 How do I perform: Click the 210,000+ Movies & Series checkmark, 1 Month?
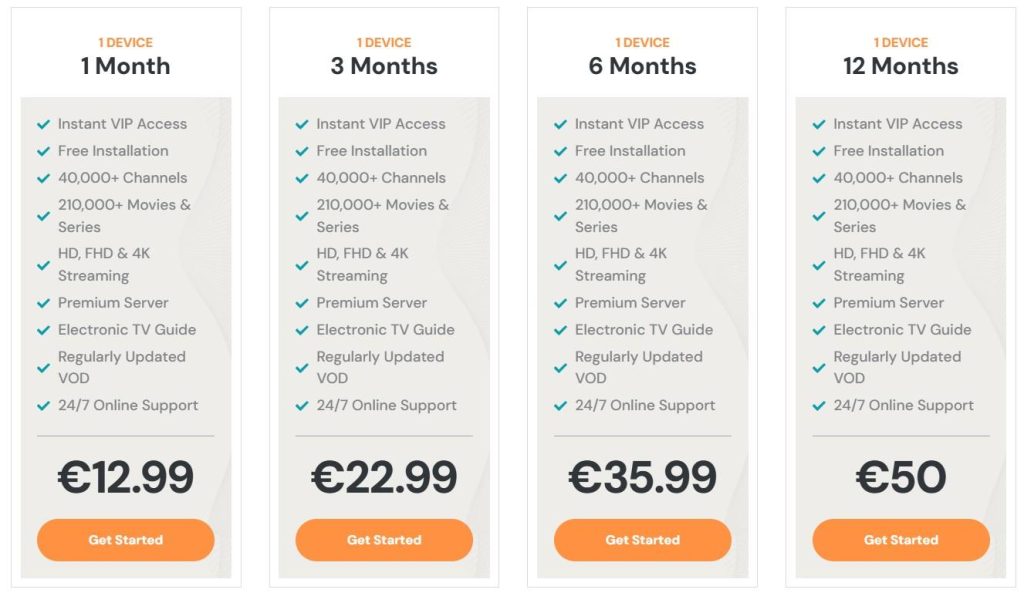click(x=43, y=215)
